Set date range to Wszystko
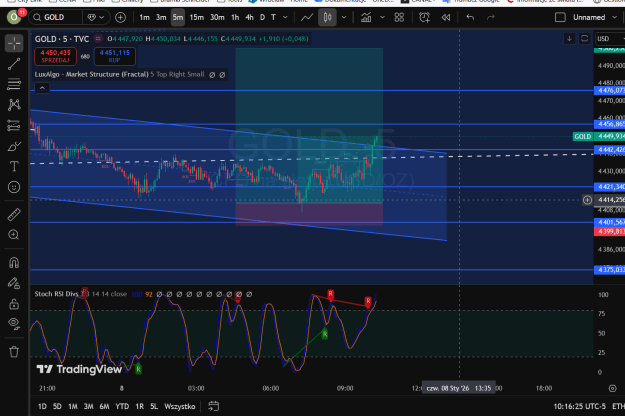This screenshot has height=416, width=625. click(180, 406)
